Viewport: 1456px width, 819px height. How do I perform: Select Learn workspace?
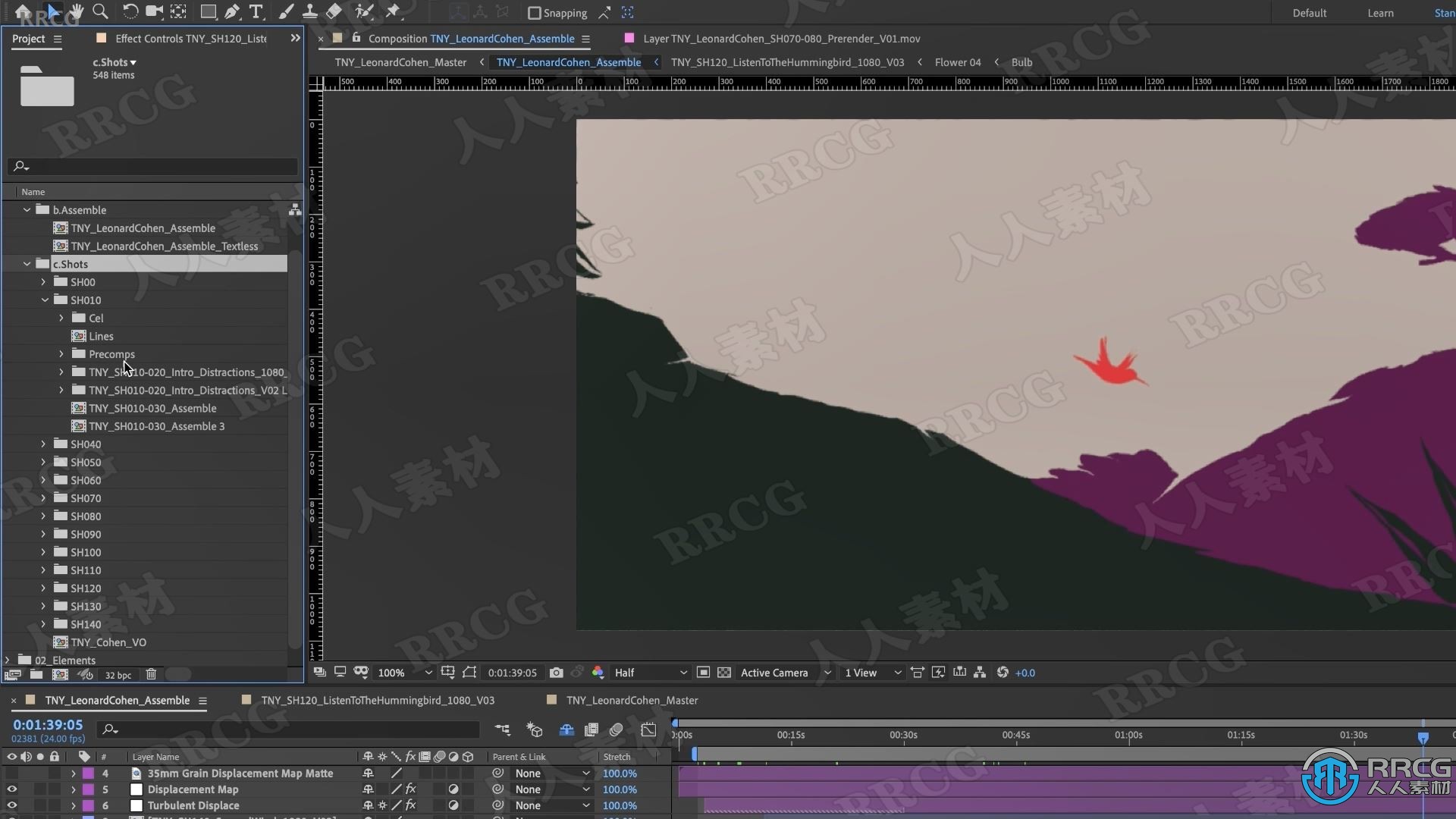coord(1380,13)
